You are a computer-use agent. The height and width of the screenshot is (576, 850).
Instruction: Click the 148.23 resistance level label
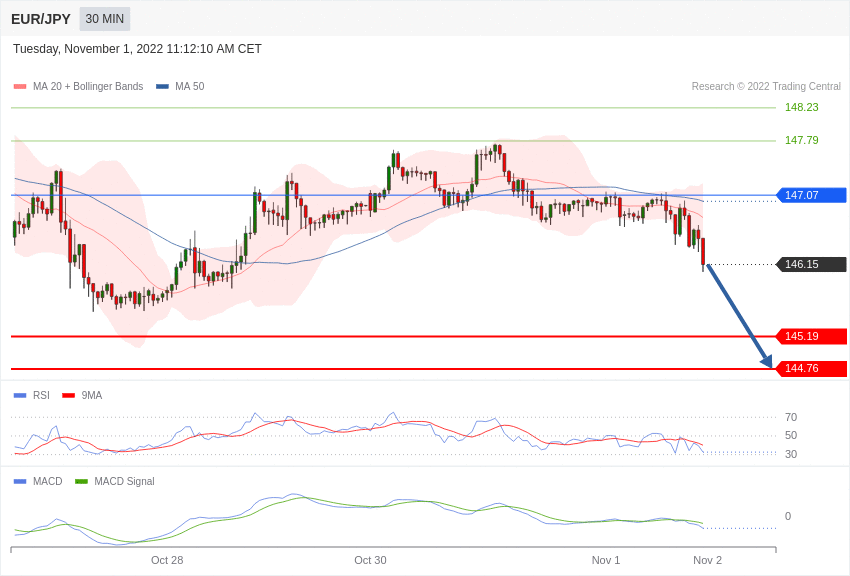coord(801,107)
